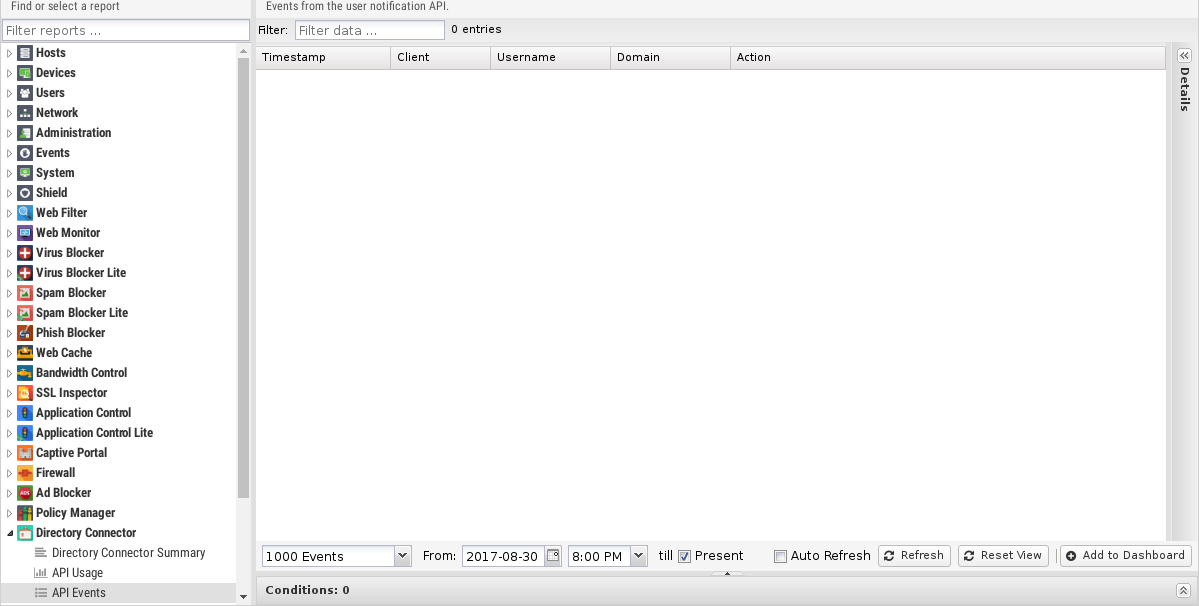
Task: Sort by the Domain column header
Action: [671, 57]
